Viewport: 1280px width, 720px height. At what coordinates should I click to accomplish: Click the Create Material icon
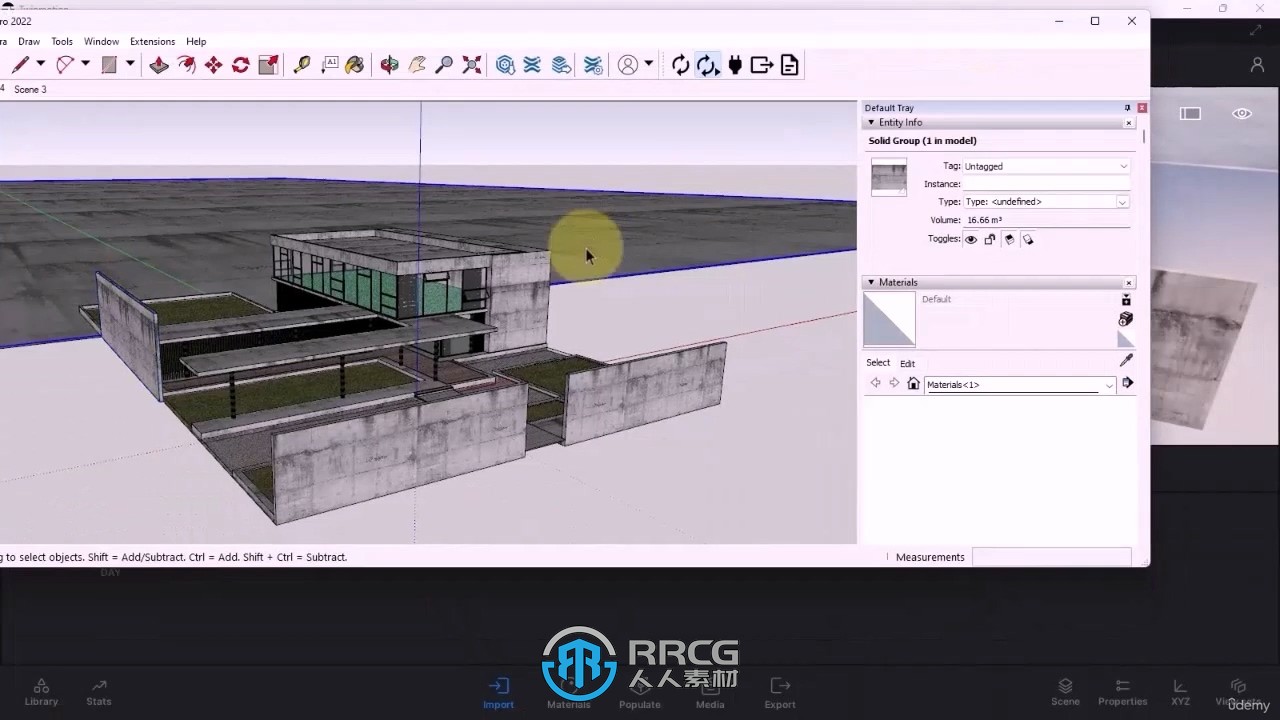1126,319
